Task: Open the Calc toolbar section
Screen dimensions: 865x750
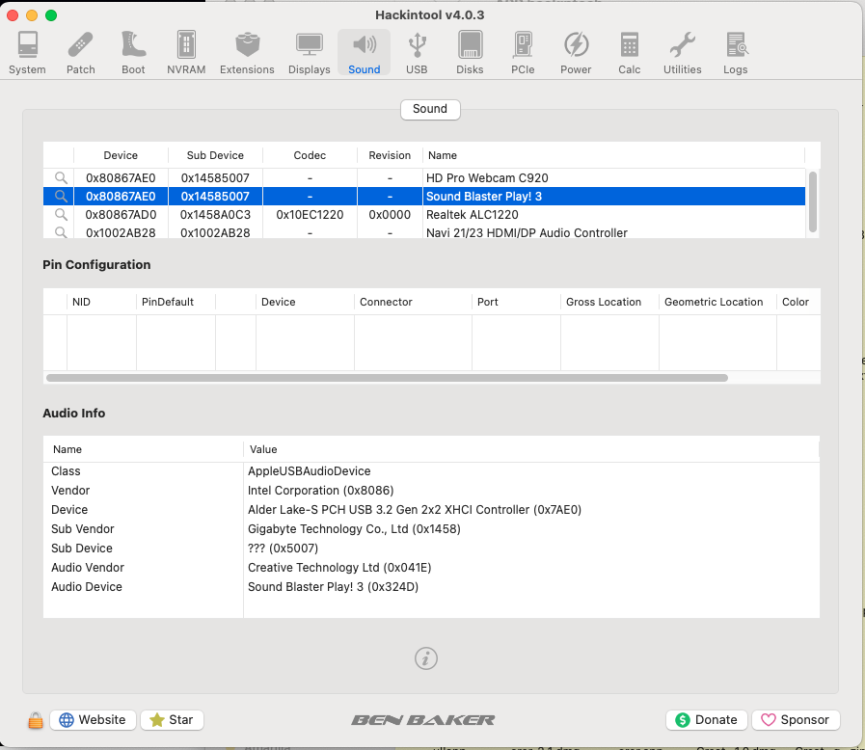Action: (x=629, y=52)
